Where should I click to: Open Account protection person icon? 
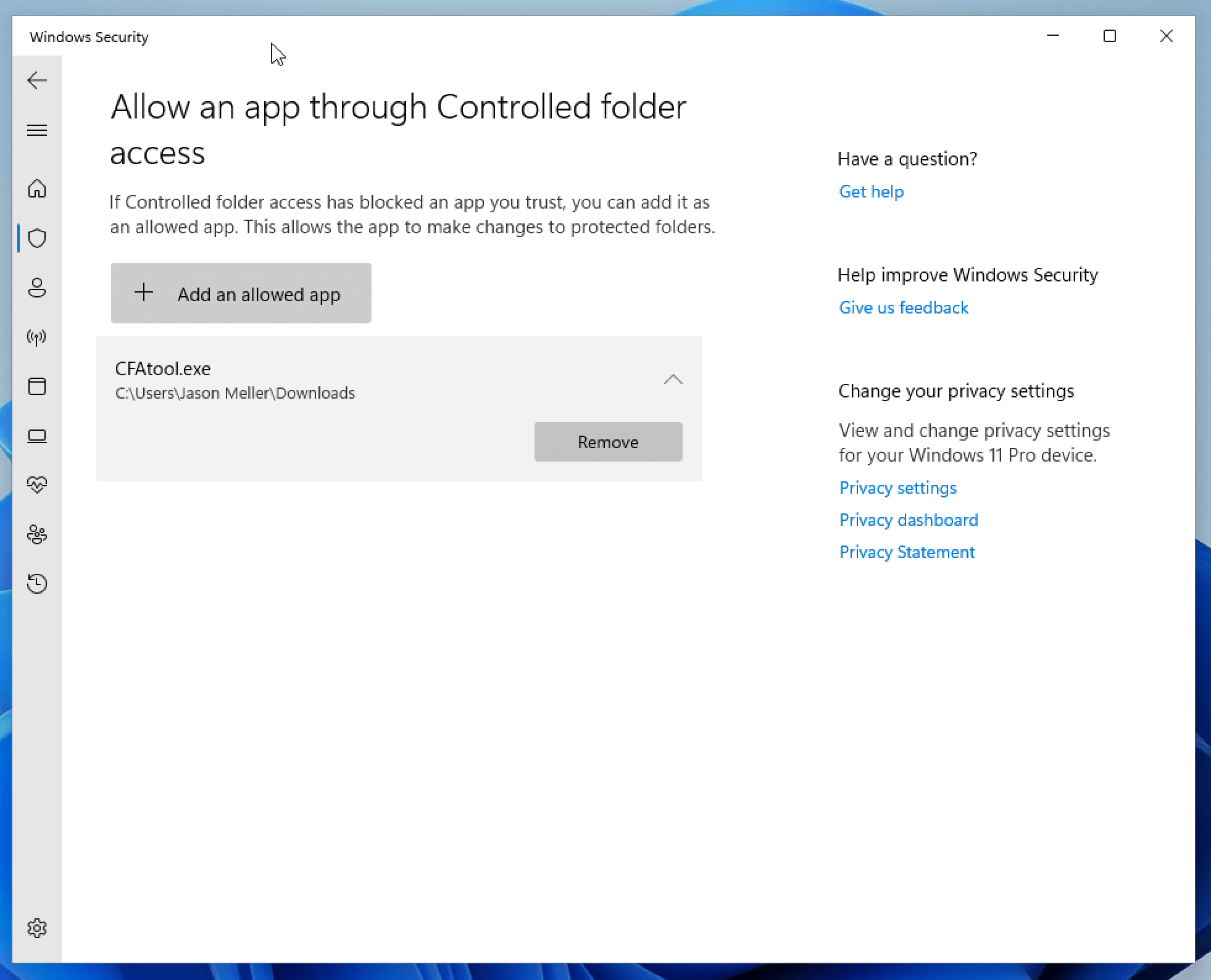pos(37,288)
